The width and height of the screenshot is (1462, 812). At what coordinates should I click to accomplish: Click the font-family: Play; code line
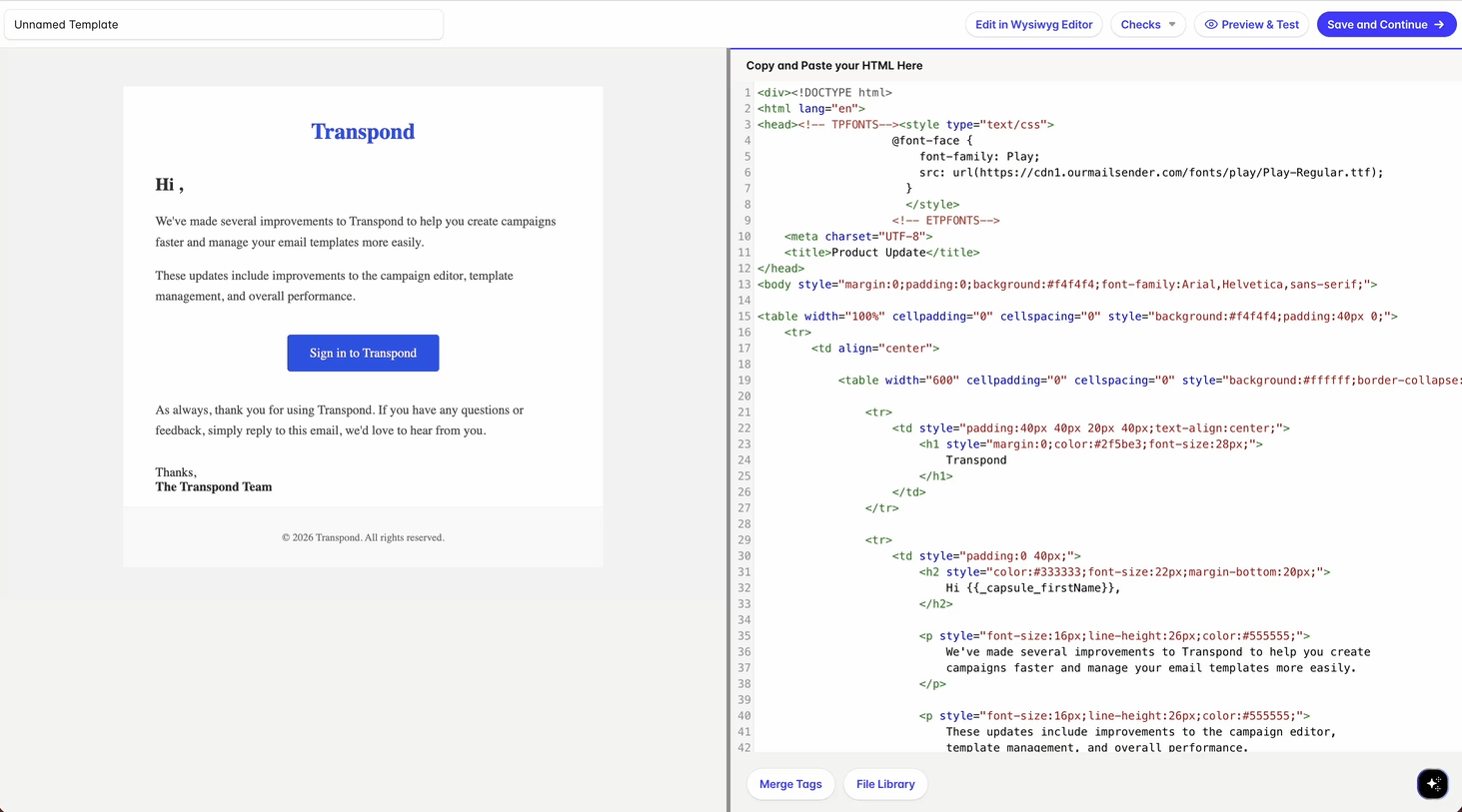(979, 157)
